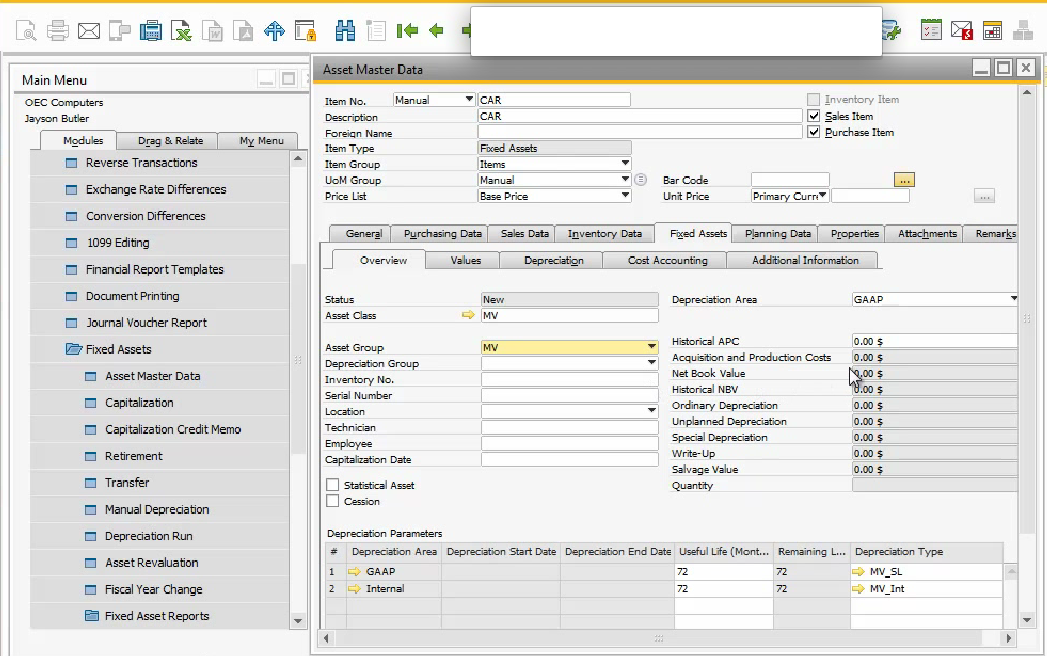Export the document as PDF
Image resolution: width=1047 pixels, height=656 pixels.
(x=243, y=30)
